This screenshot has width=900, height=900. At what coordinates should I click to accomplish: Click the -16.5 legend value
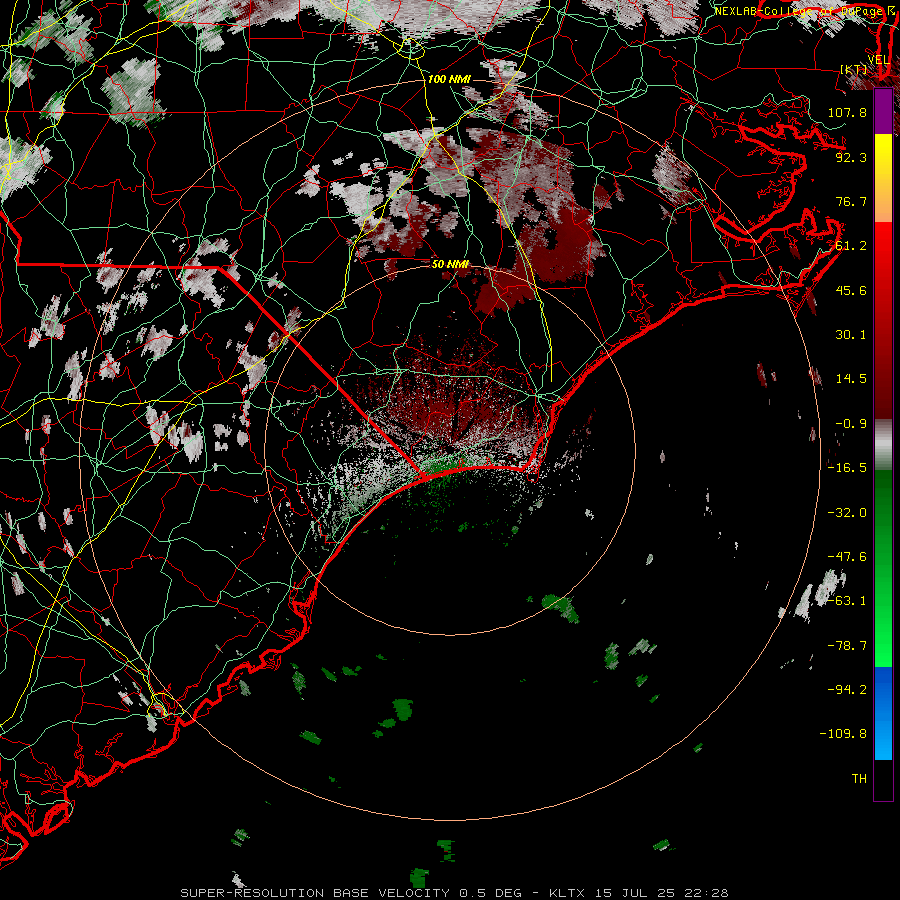pyautogui.click(x=847, y=468)
